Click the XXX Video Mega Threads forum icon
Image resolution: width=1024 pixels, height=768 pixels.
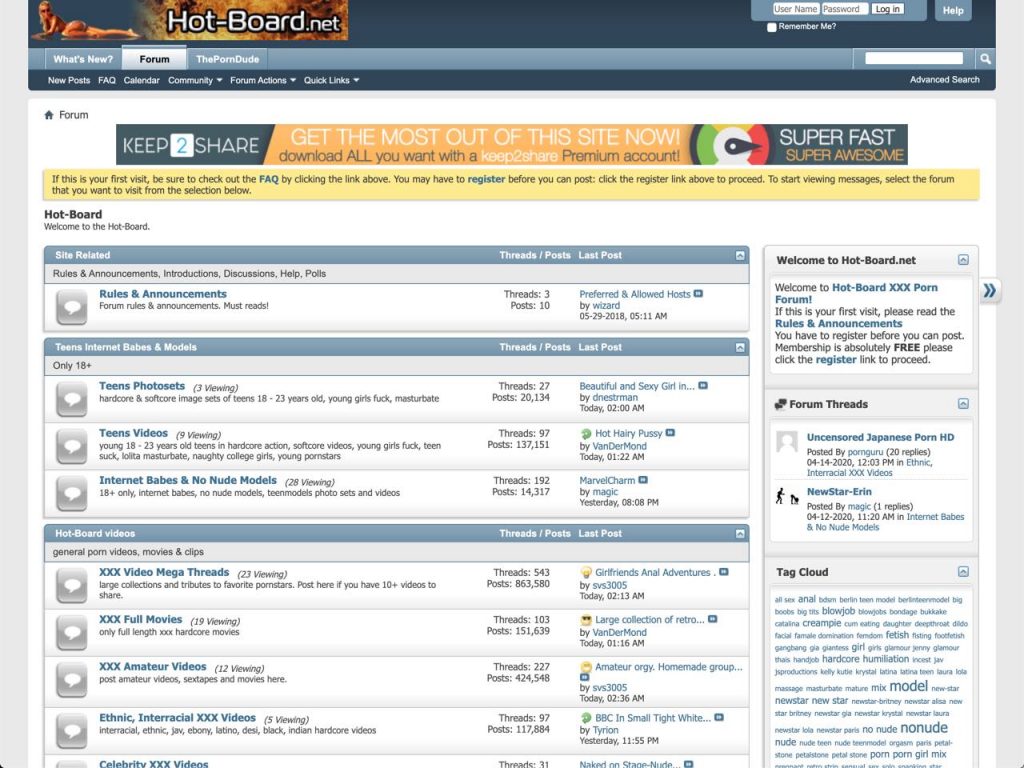pyautogui.click(x=72, y=585)
